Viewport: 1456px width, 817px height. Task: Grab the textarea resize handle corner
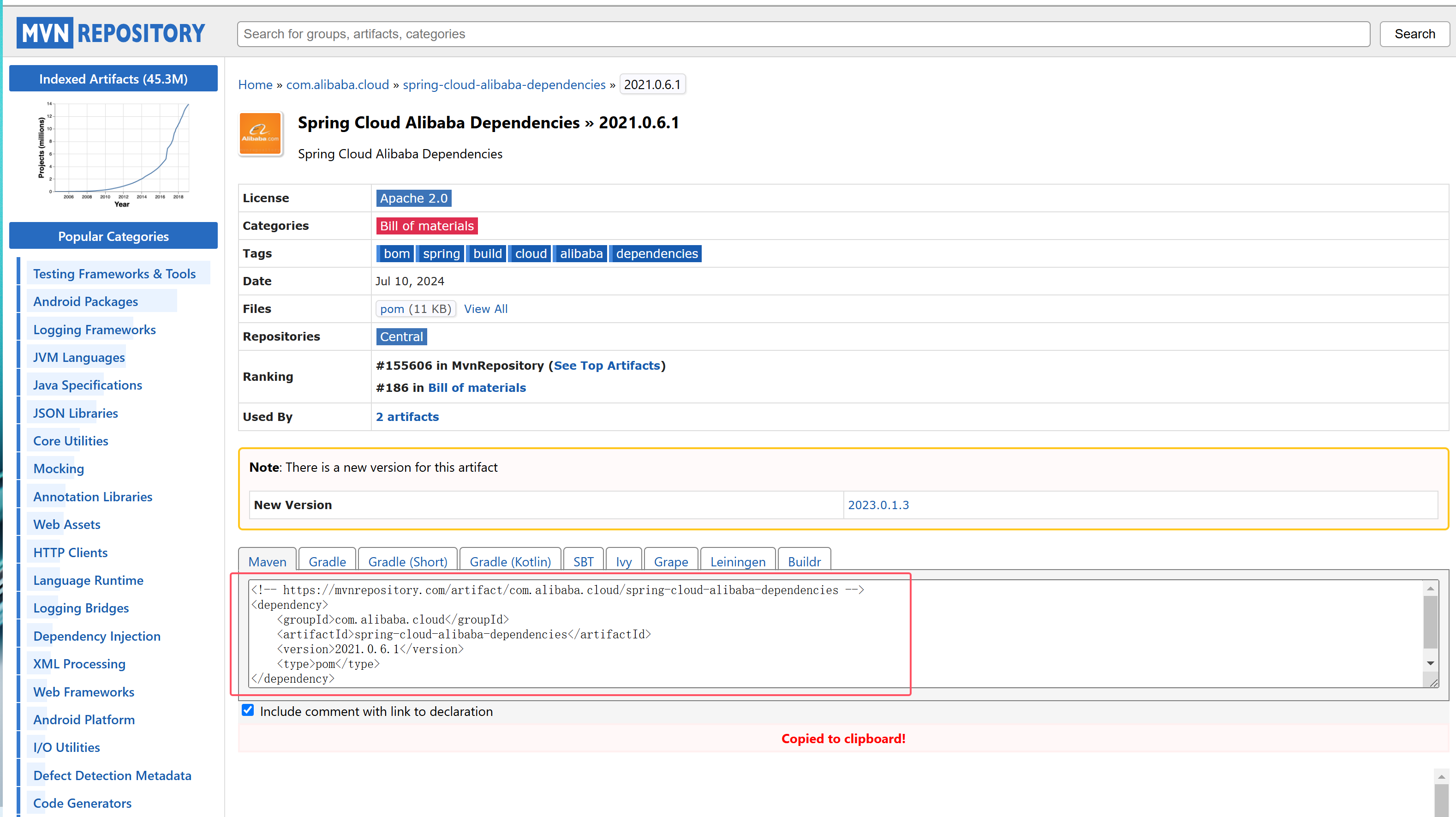[1433, 682]
